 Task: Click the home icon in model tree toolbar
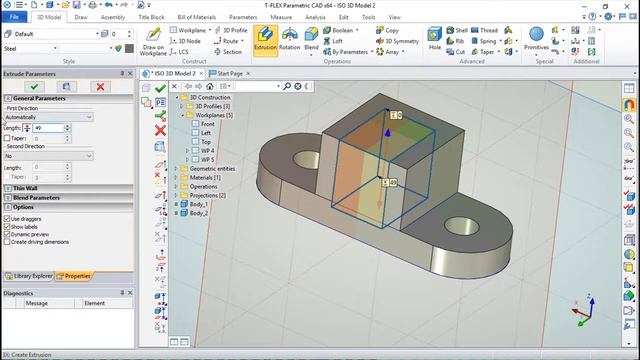(x=210, y=86)
